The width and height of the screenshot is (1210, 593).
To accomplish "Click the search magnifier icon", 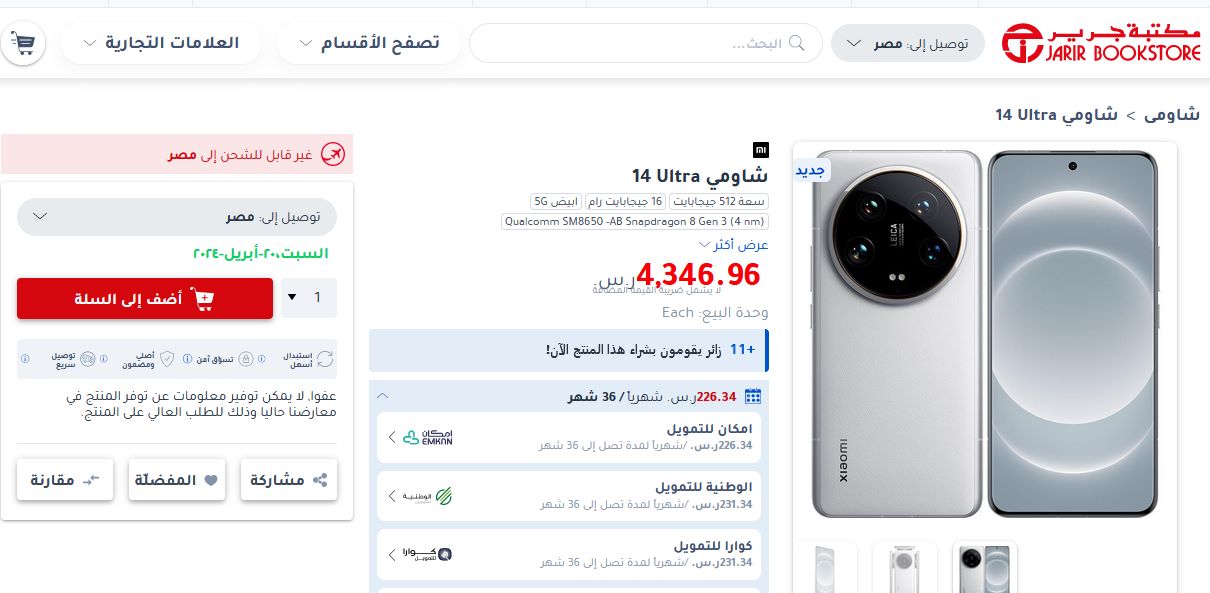I will coord(797,43).
